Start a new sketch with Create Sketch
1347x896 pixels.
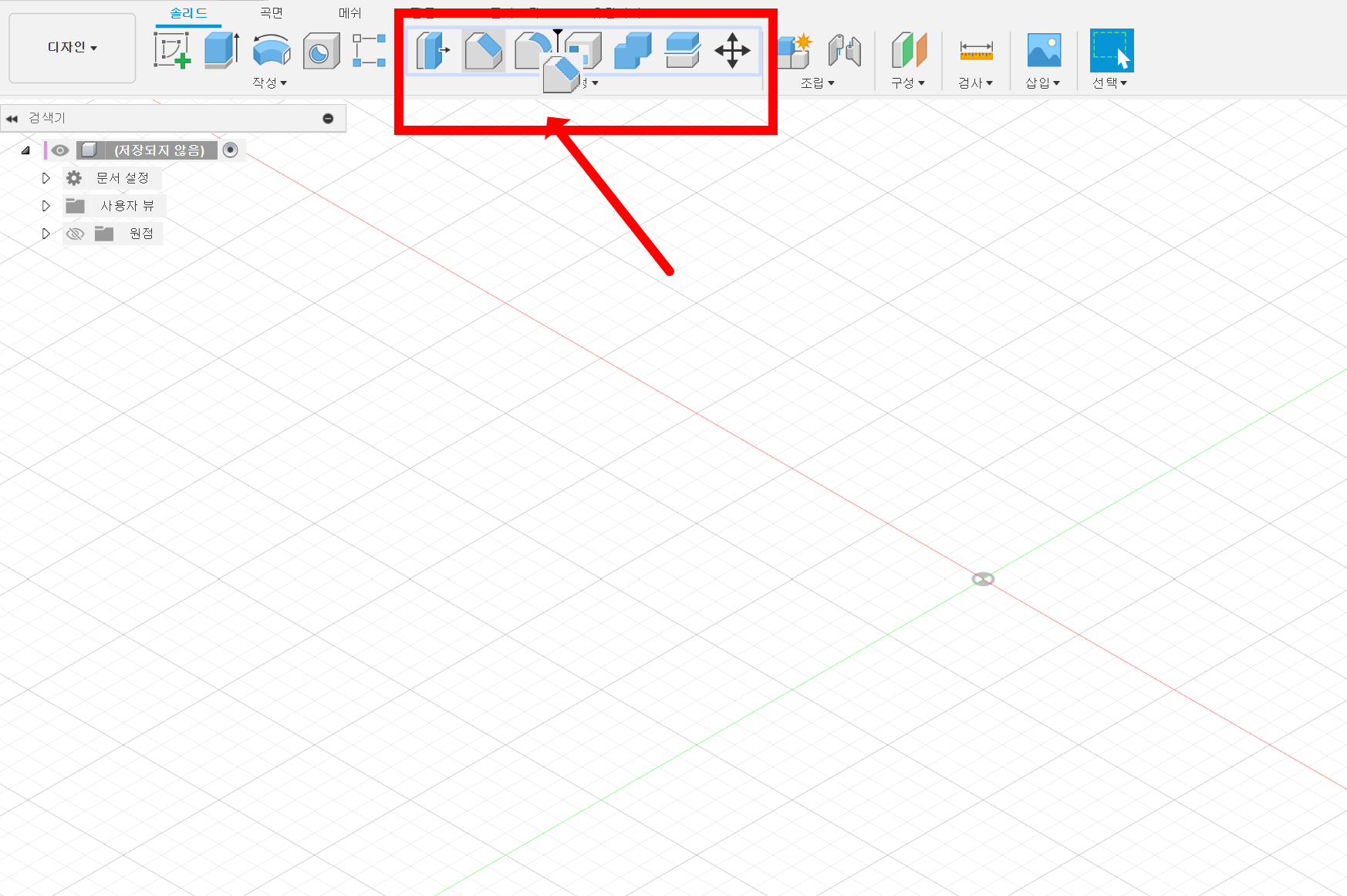coord(172,50)
